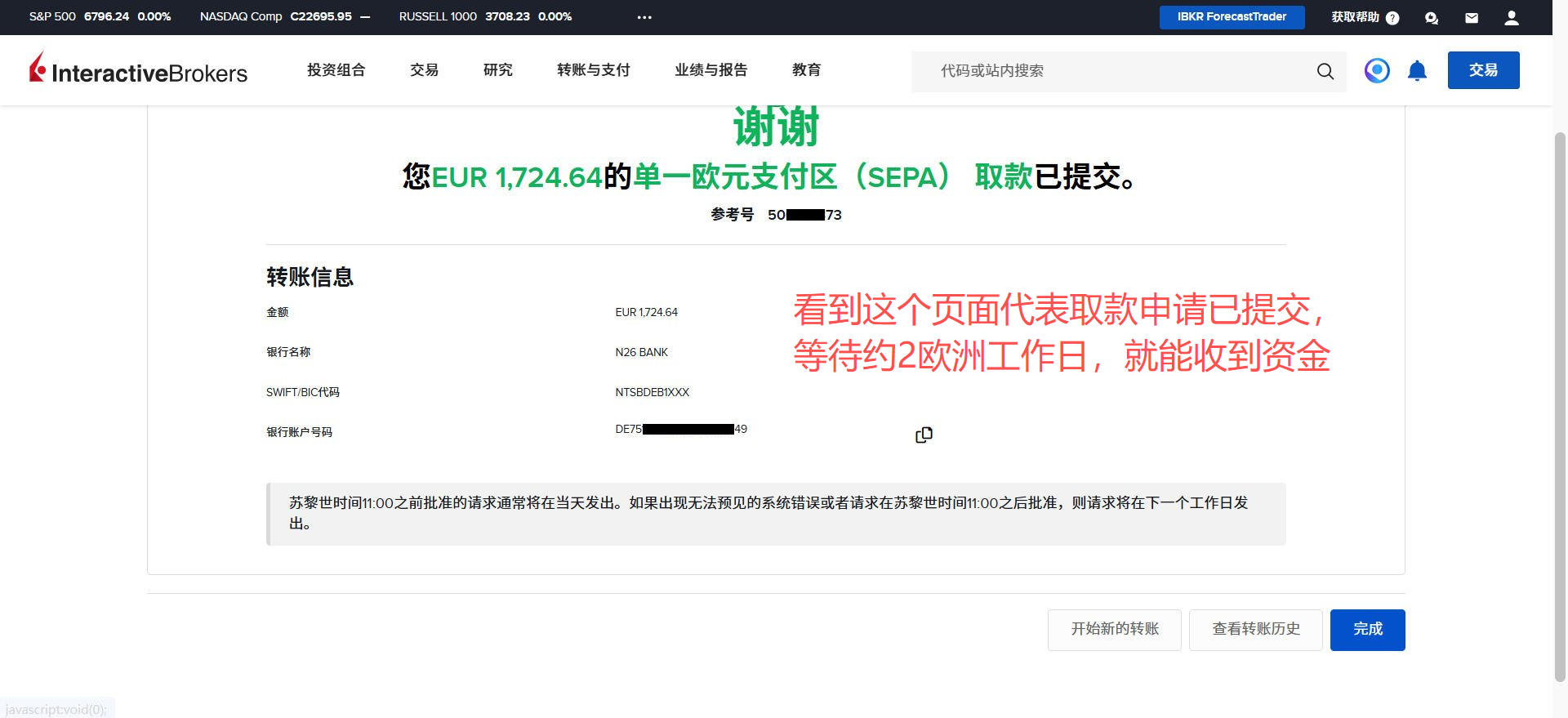Click the 完成 button

pyautogui.click(x=1367, y=629)
